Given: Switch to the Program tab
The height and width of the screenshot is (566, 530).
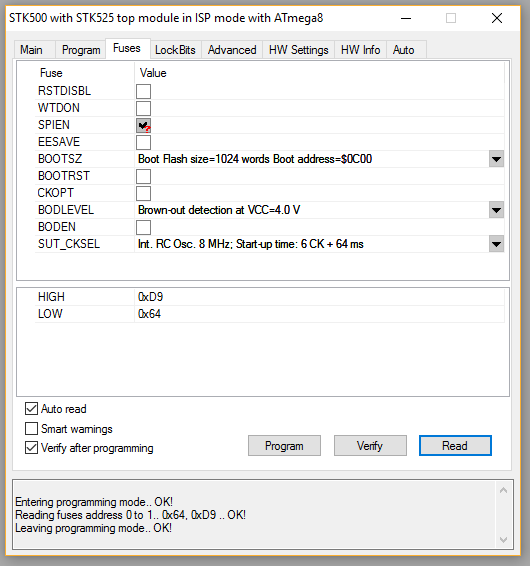Looking at the screenshot, I should tap(81, 50).
